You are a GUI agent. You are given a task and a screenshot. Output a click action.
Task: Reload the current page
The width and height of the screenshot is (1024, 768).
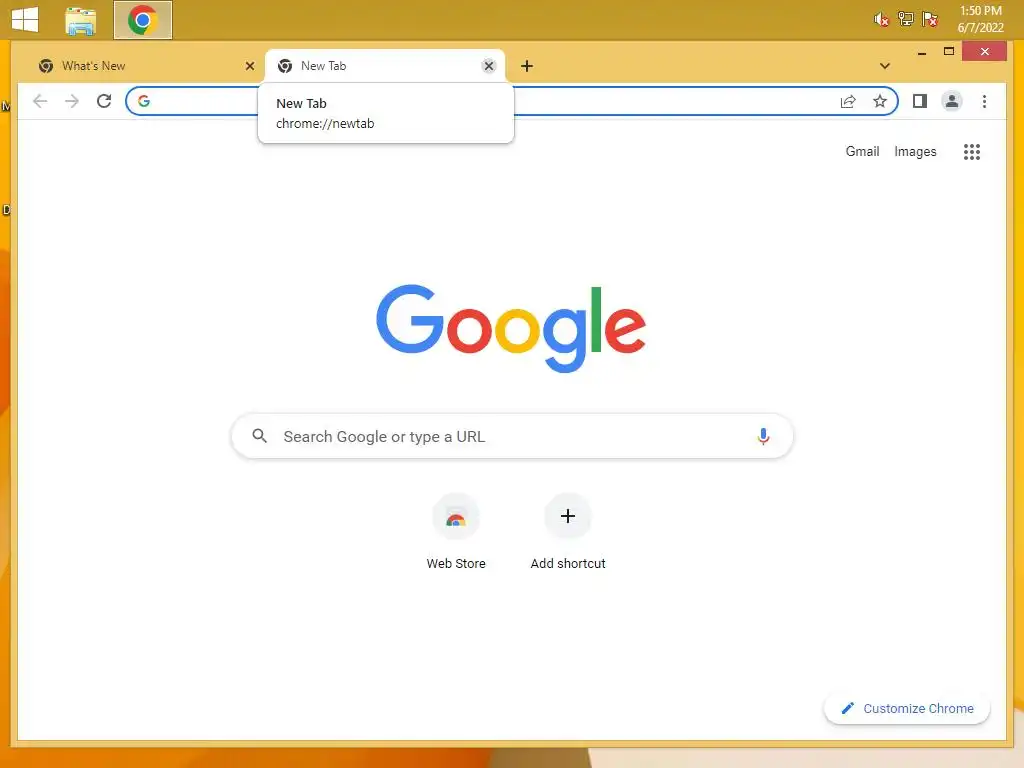coord(104,101)
